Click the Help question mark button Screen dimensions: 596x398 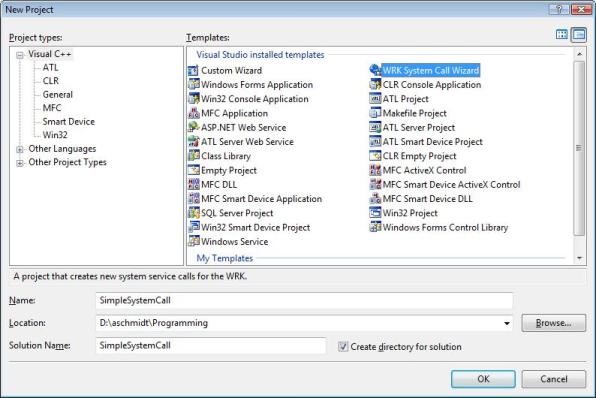[x=559, y=9]
